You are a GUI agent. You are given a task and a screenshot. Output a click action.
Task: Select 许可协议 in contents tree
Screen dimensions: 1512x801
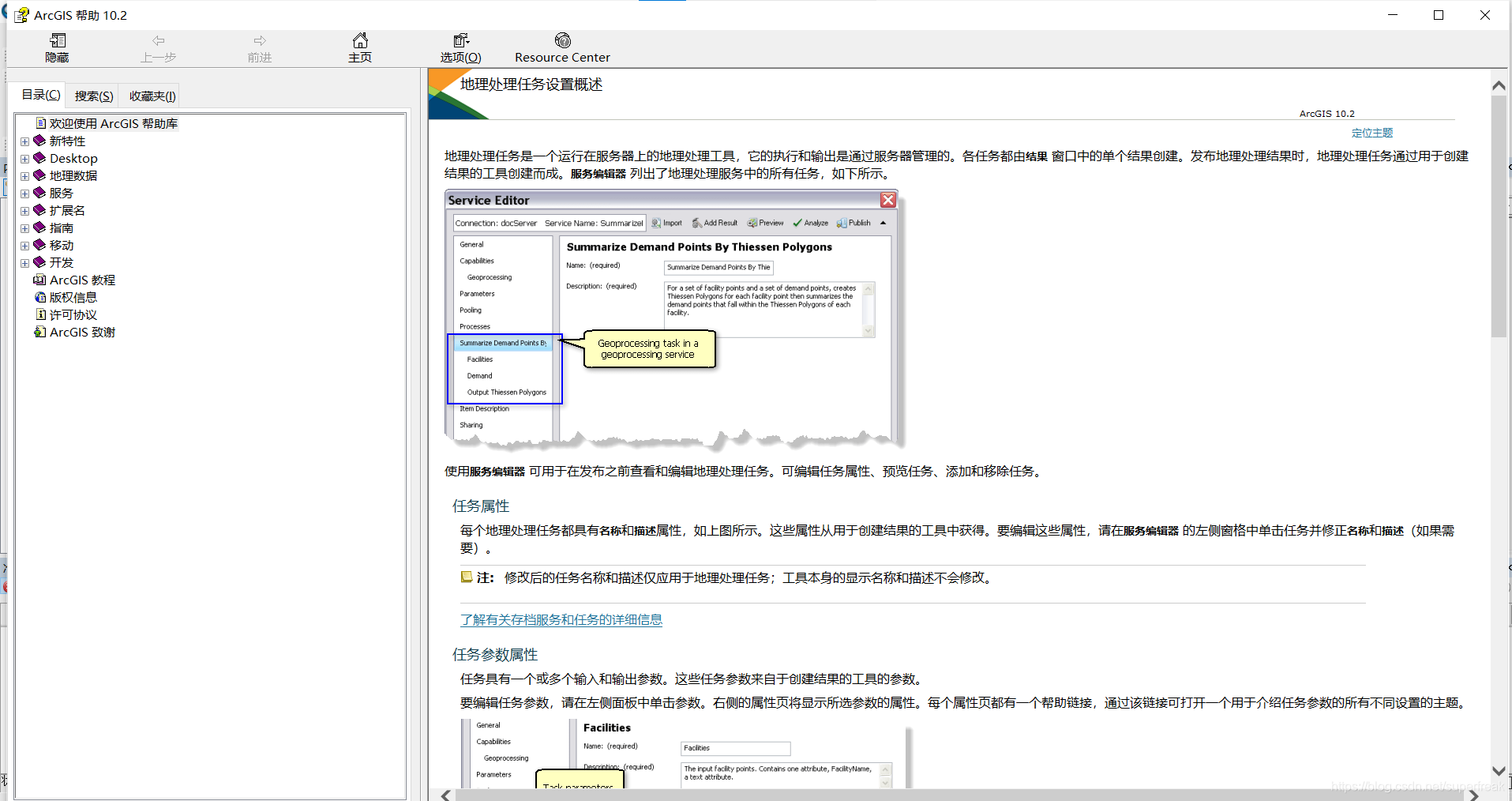coord(73,314)
